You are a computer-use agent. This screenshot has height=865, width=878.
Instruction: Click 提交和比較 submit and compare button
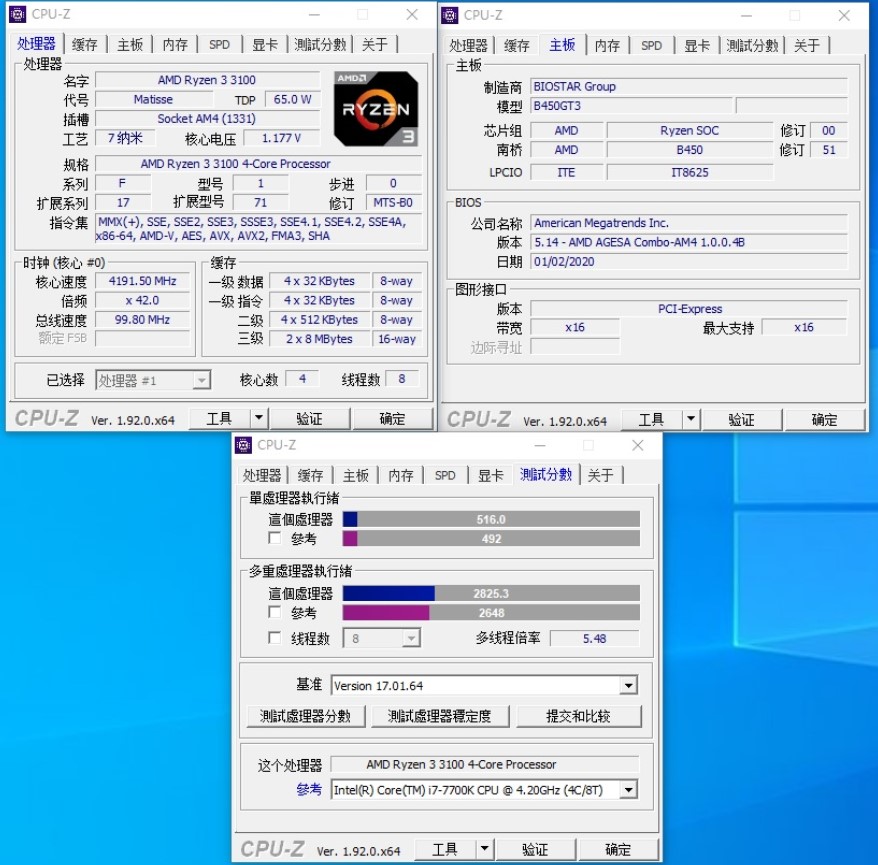(x=578, y=716)
